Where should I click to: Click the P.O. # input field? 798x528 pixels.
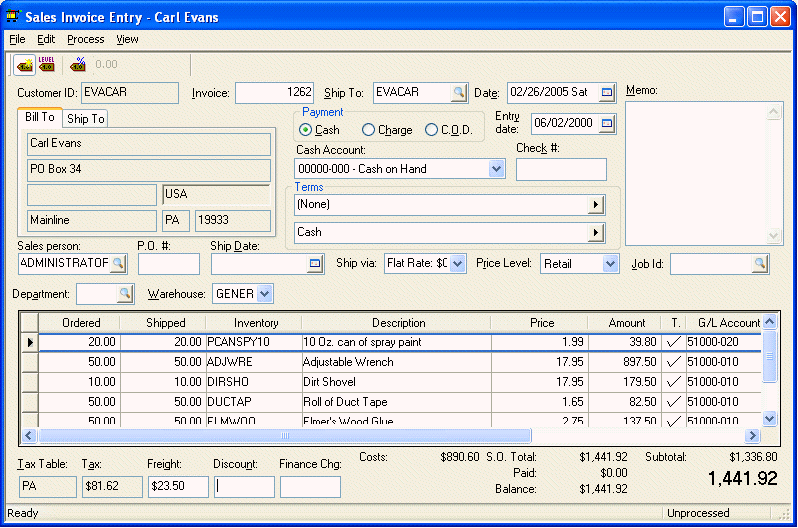pyautogui.click(x=168, y=264)
